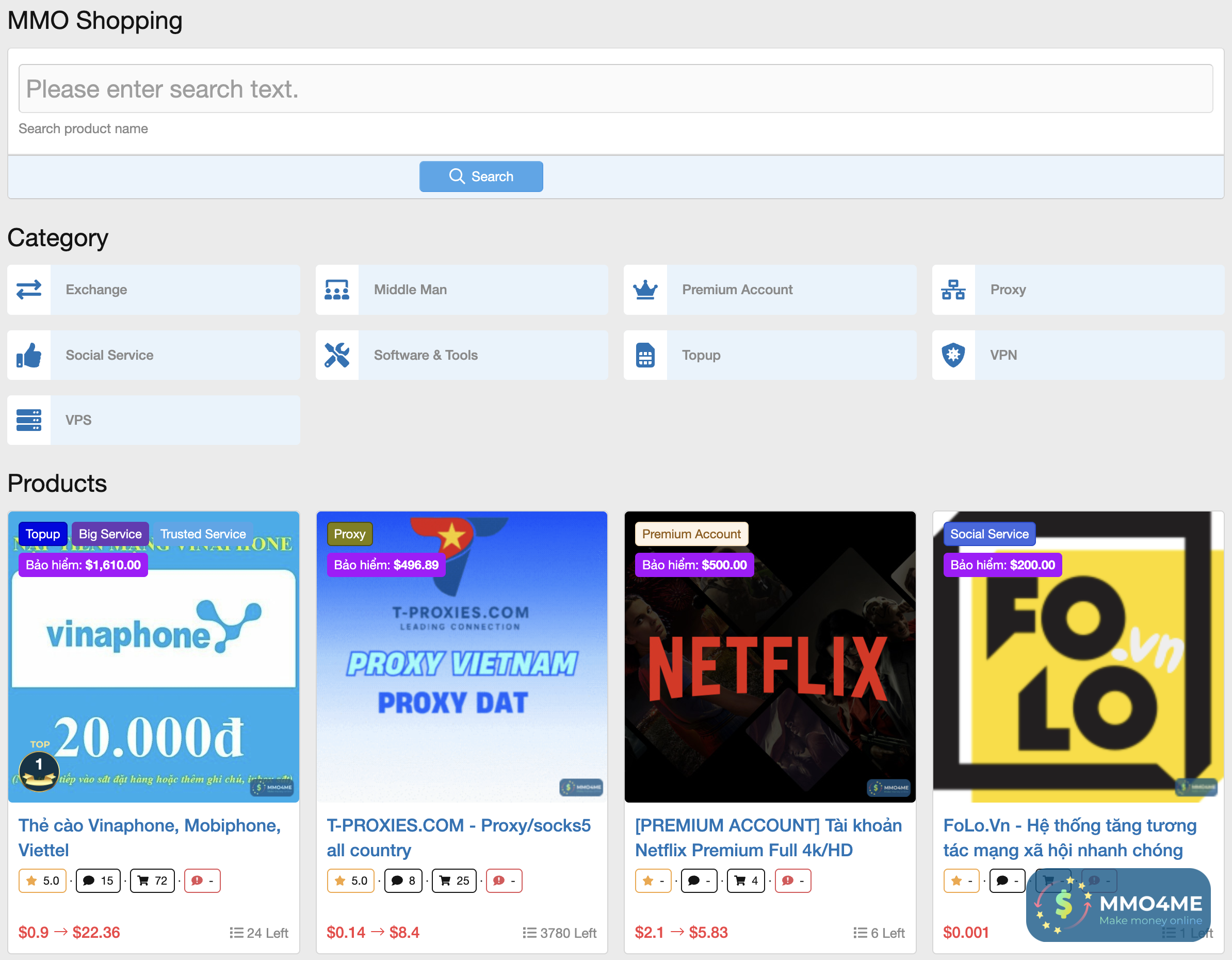Click the Proxy network category icon
Screen dimensions: 1232x960
click(953, 290)
